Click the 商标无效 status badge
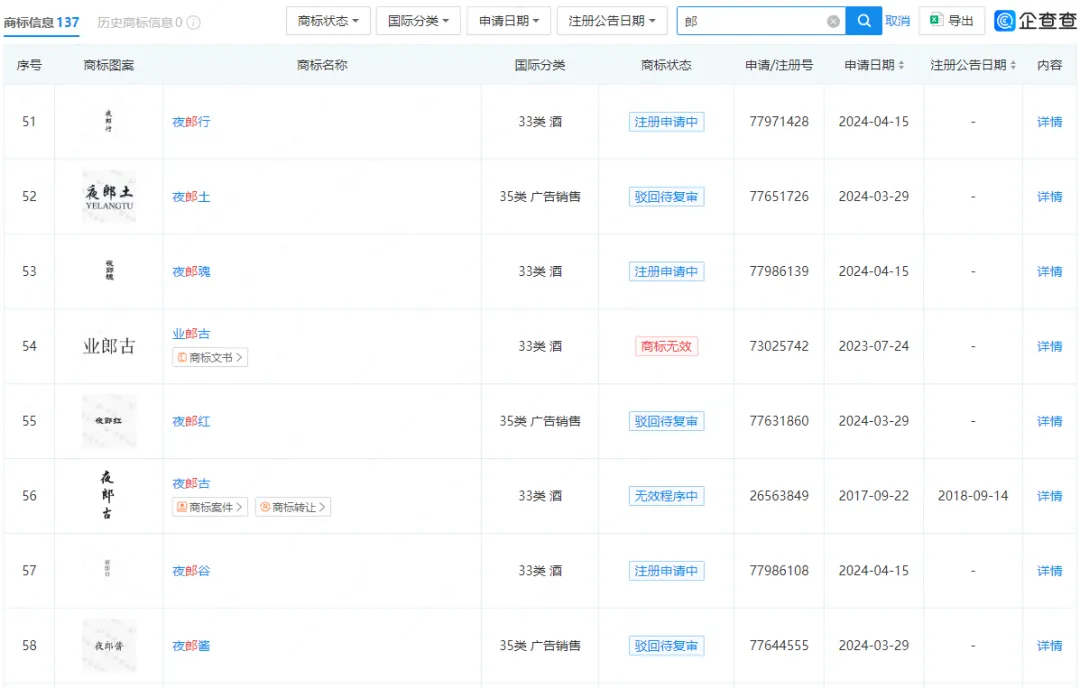This screenshot has width=1080, height=688. click(x=666, y=346)
